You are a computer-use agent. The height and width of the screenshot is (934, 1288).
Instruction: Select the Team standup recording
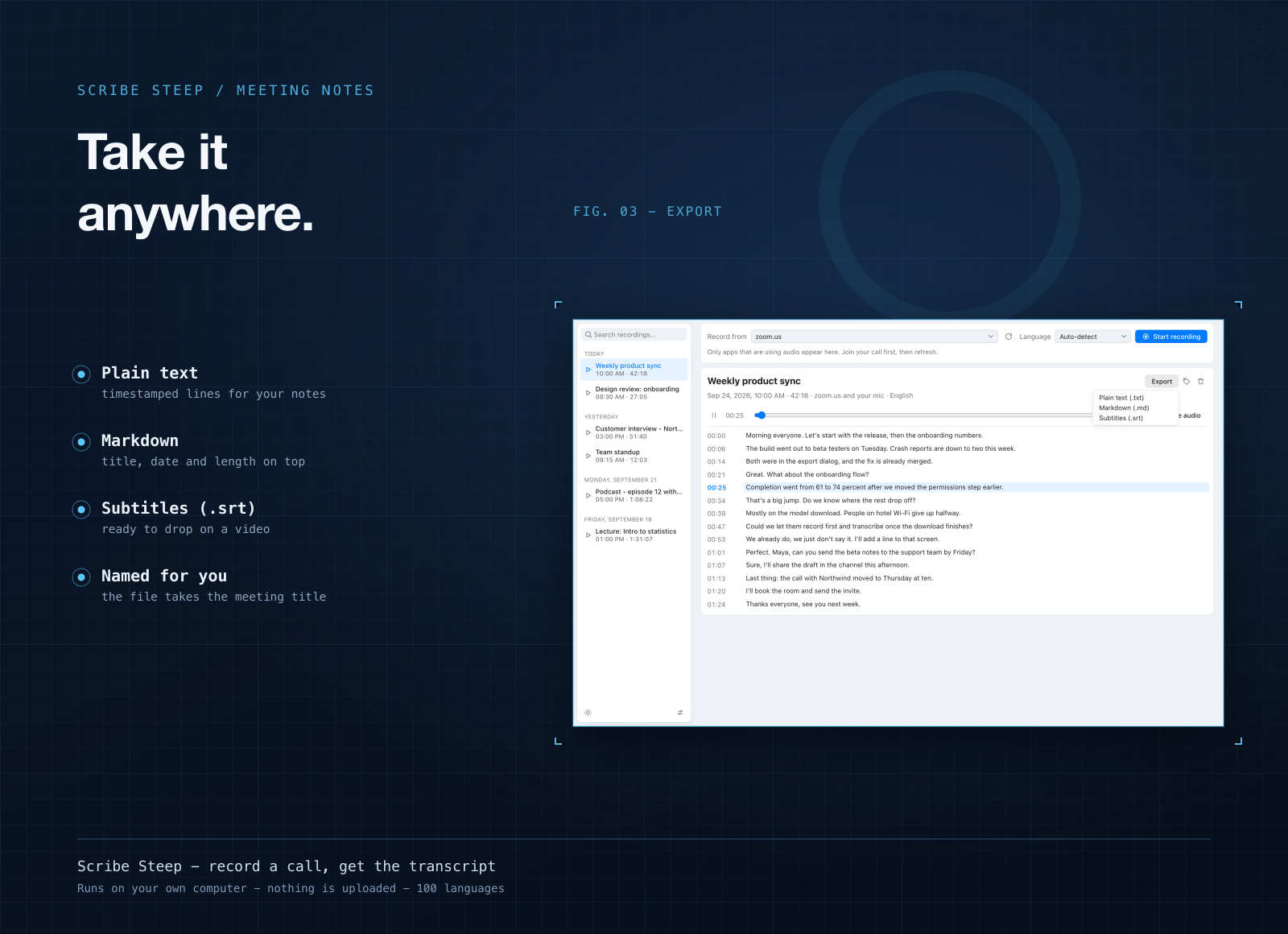[x=634, y=456]
